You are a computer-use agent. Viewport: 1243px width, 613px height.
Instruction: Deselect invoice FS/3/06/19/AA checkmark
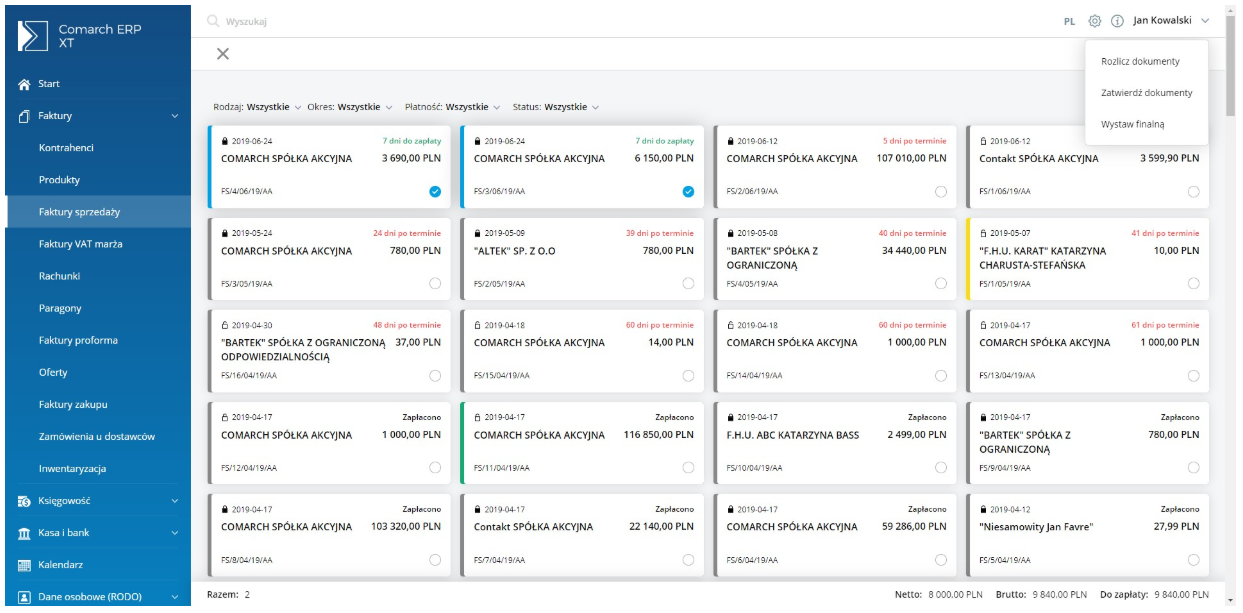tap(688, 191)
